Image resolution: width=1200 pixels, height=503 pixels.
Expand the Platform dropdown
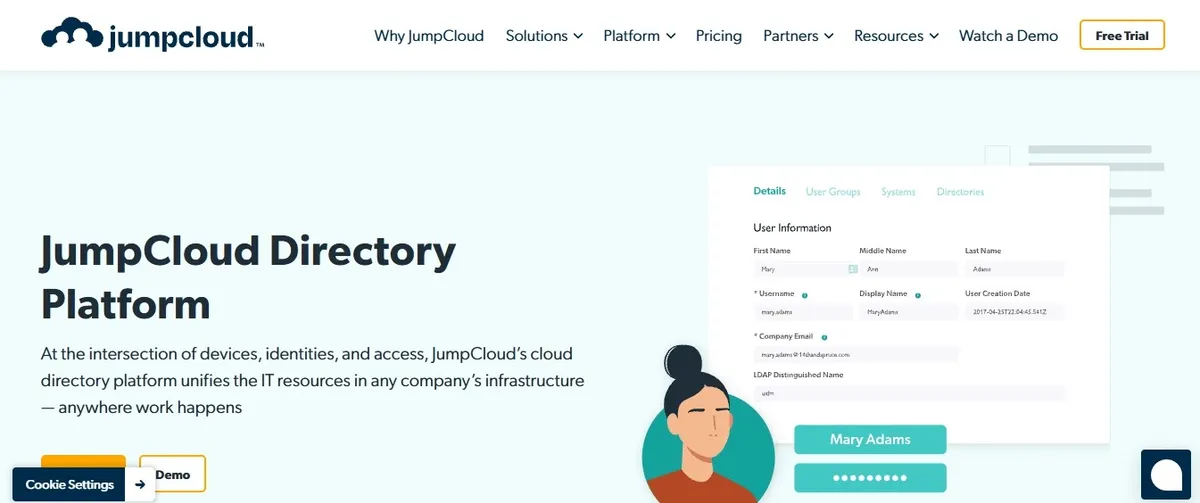pos(640,36)
